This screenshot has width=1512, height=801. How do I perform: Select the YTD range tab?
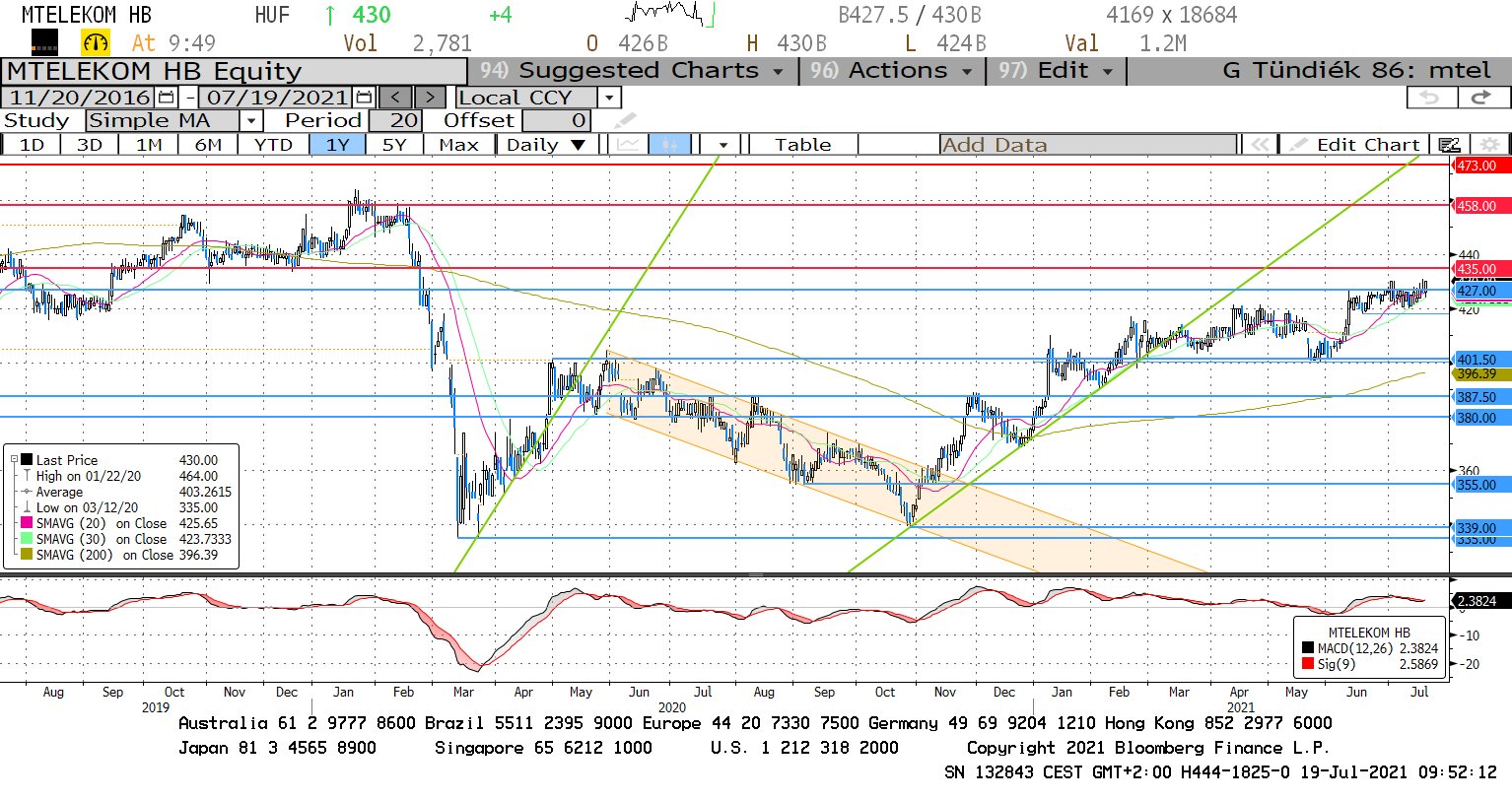point(273,145)
